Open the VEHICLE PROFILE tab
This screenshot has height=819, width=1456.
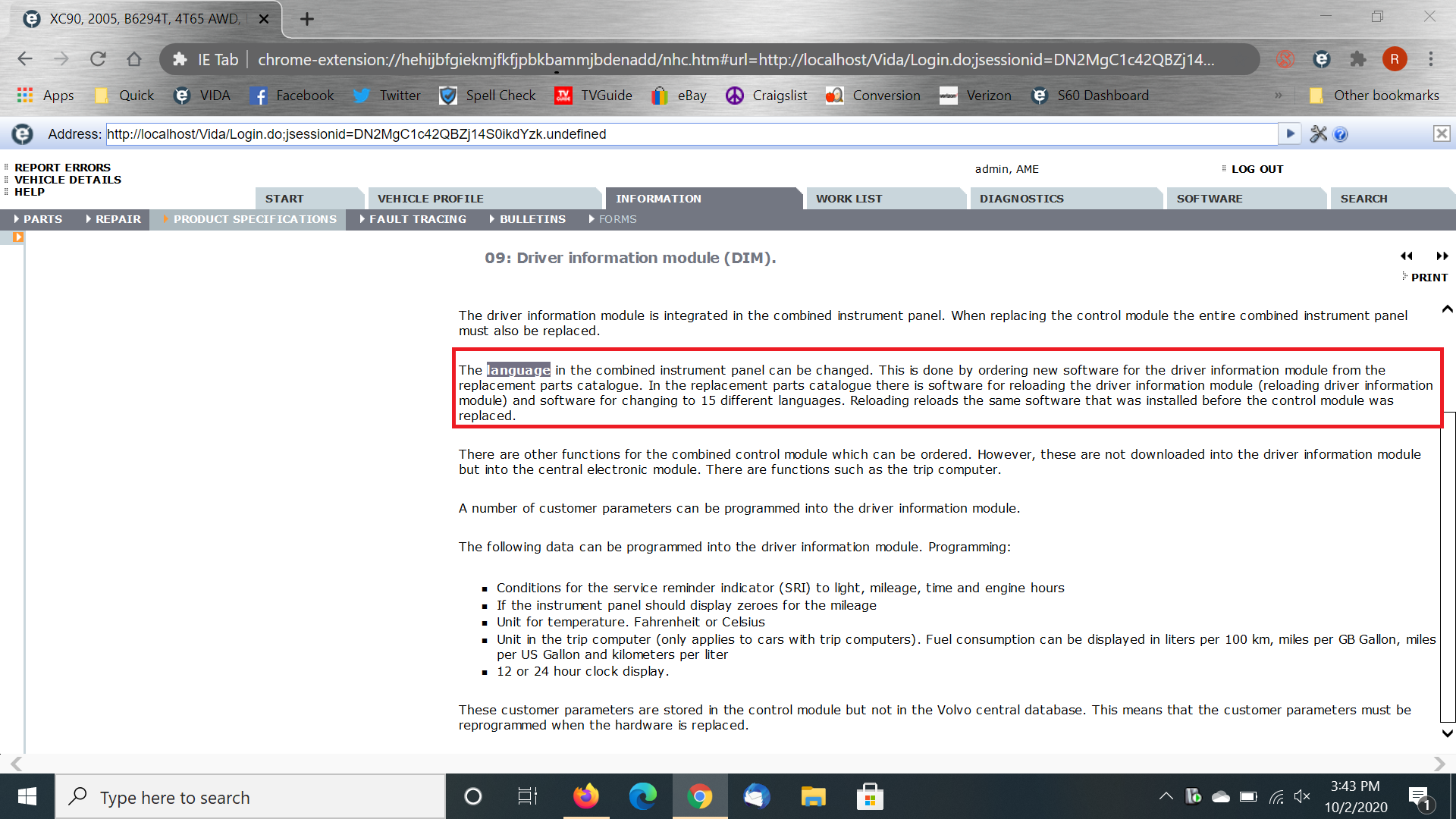tap(430, 199)
